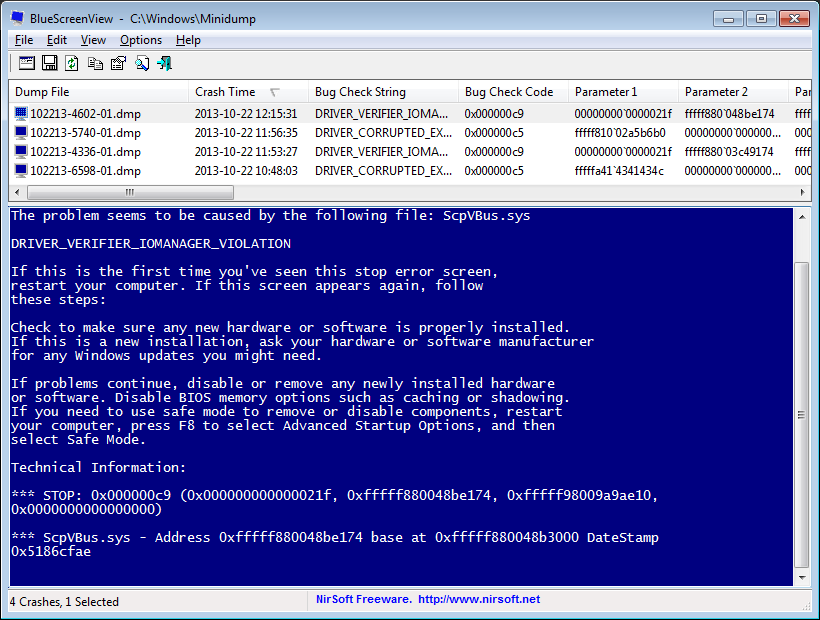Click the Save Selected Items floppy icon
This screenshot has width=820, height=620.
click(x=50, y=63)
